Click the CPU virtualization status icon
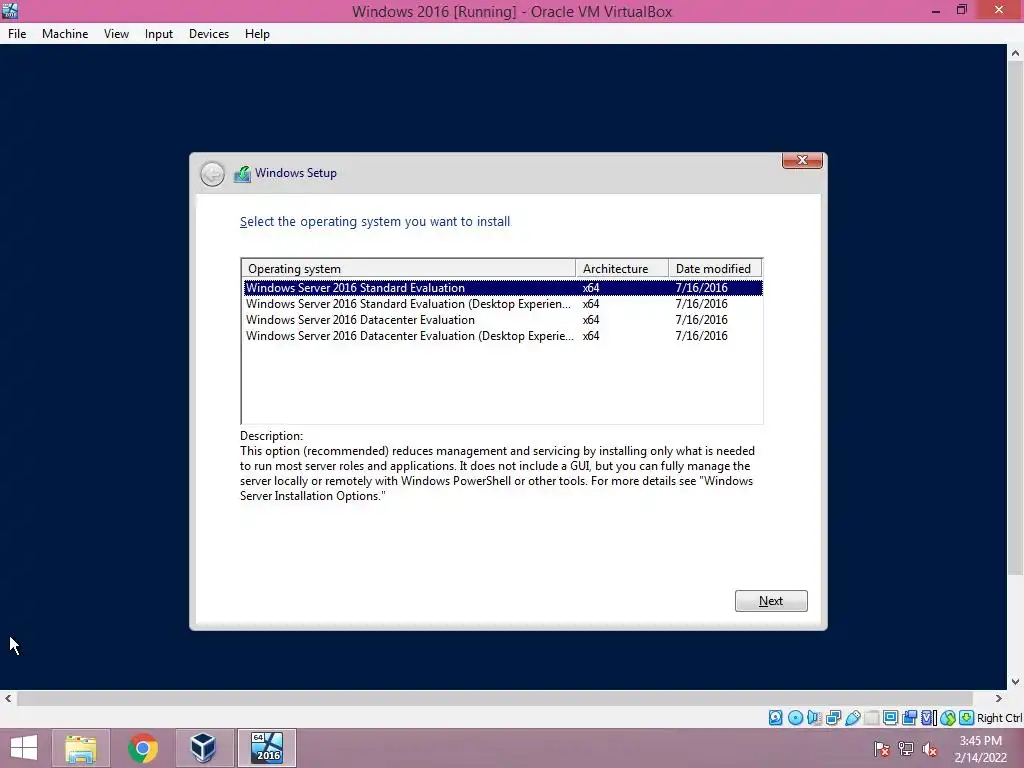Screen dimensions: 1024x768 (928, 718)
